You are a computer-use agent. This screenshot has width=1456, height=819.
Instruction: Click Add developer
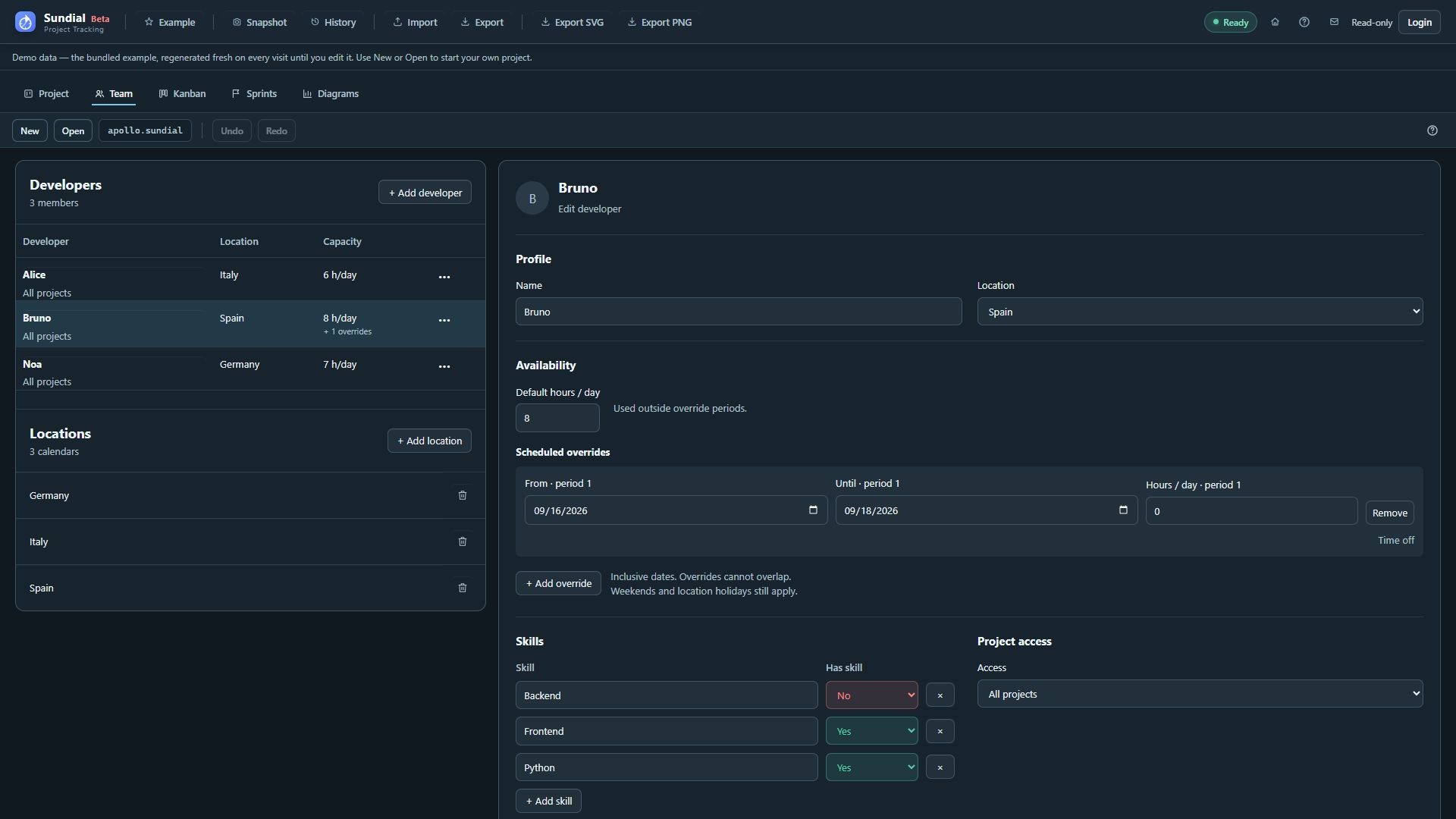pos(425,193)
